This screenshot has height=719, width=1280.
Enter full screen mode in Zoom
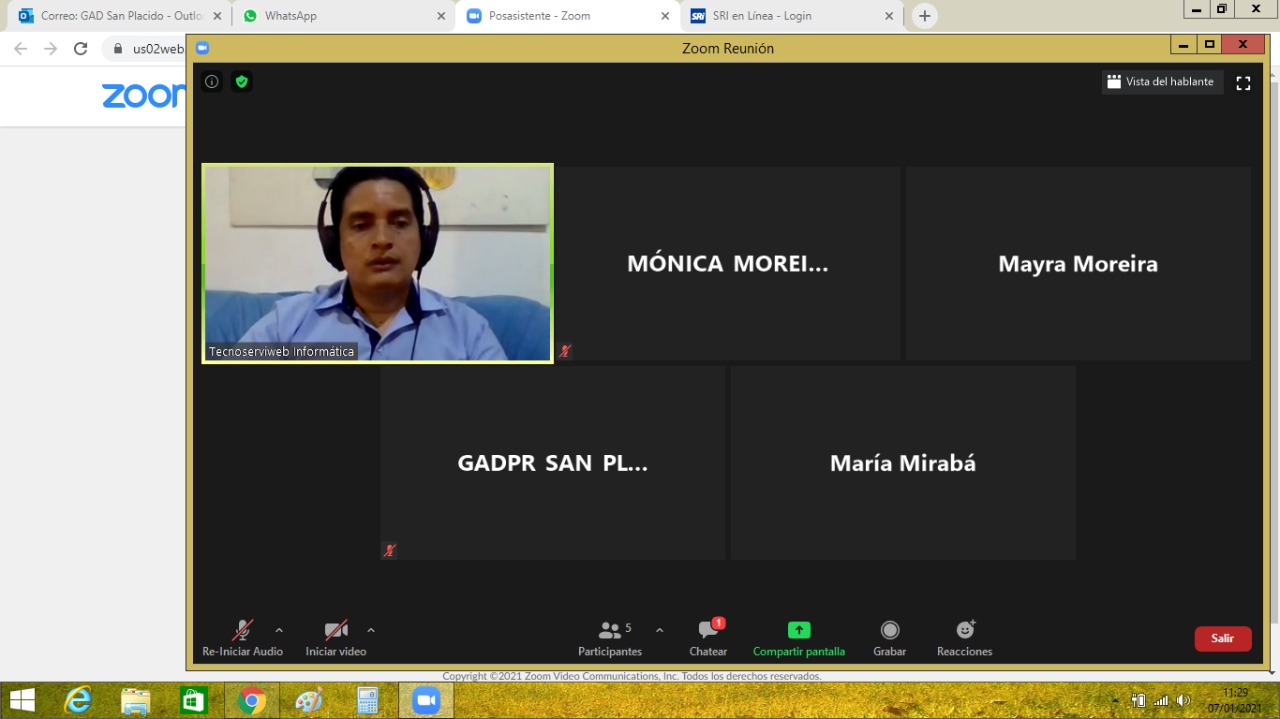[x=1243, y=83]
